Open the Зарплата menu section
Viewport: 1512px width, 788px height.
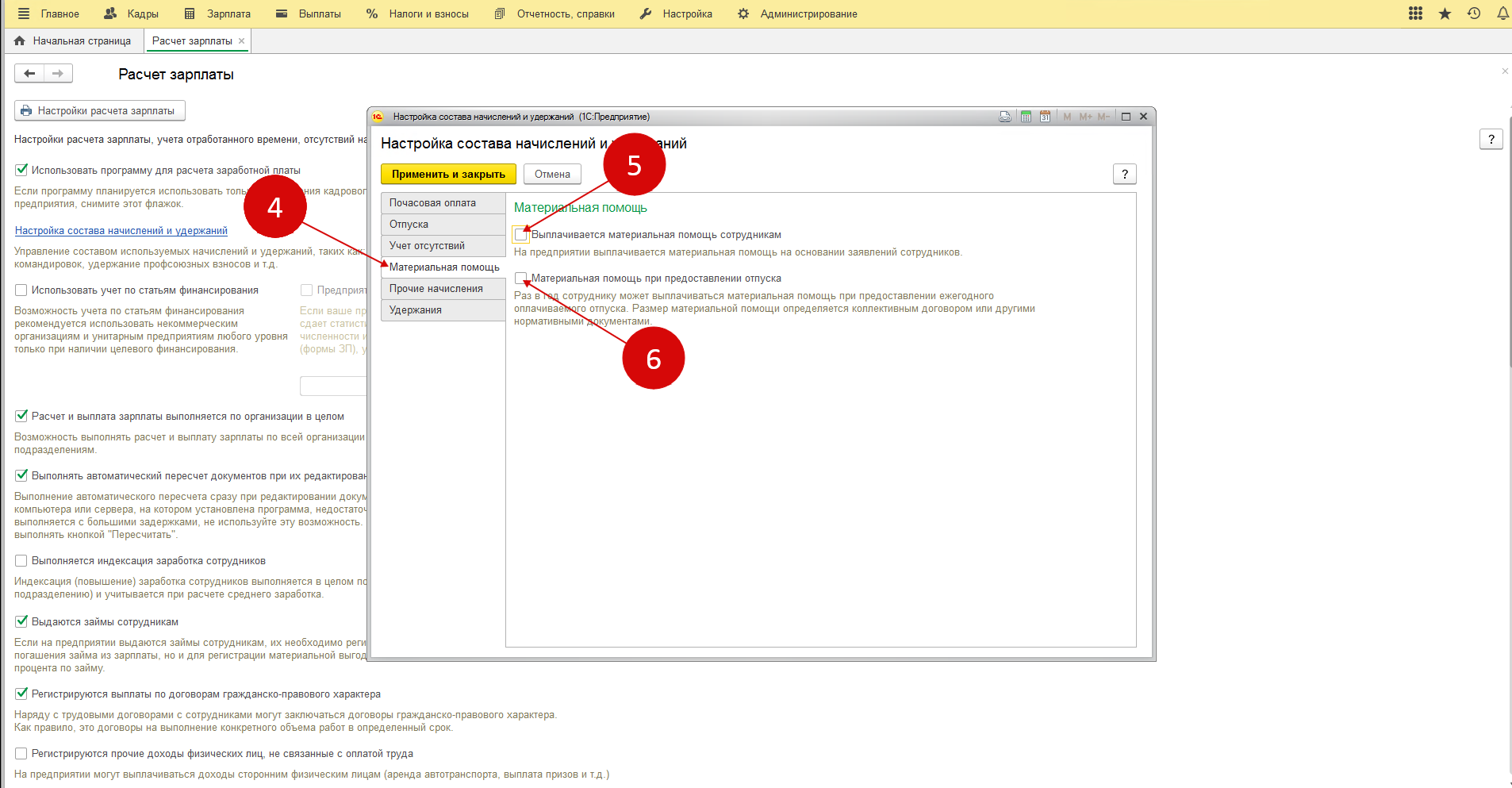click(217, 13)
